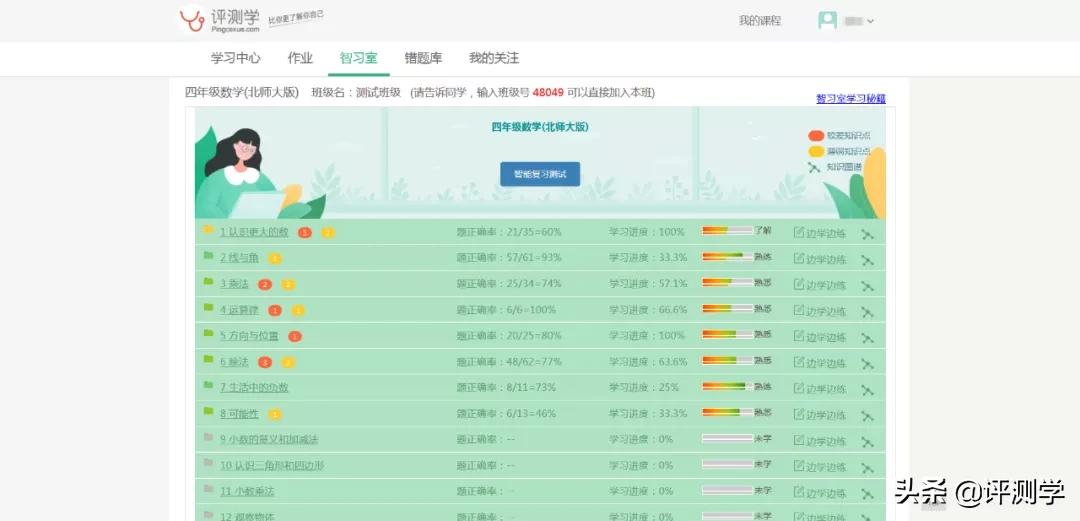Click 边学边练 in the 乘法 row

pos(820,285)
